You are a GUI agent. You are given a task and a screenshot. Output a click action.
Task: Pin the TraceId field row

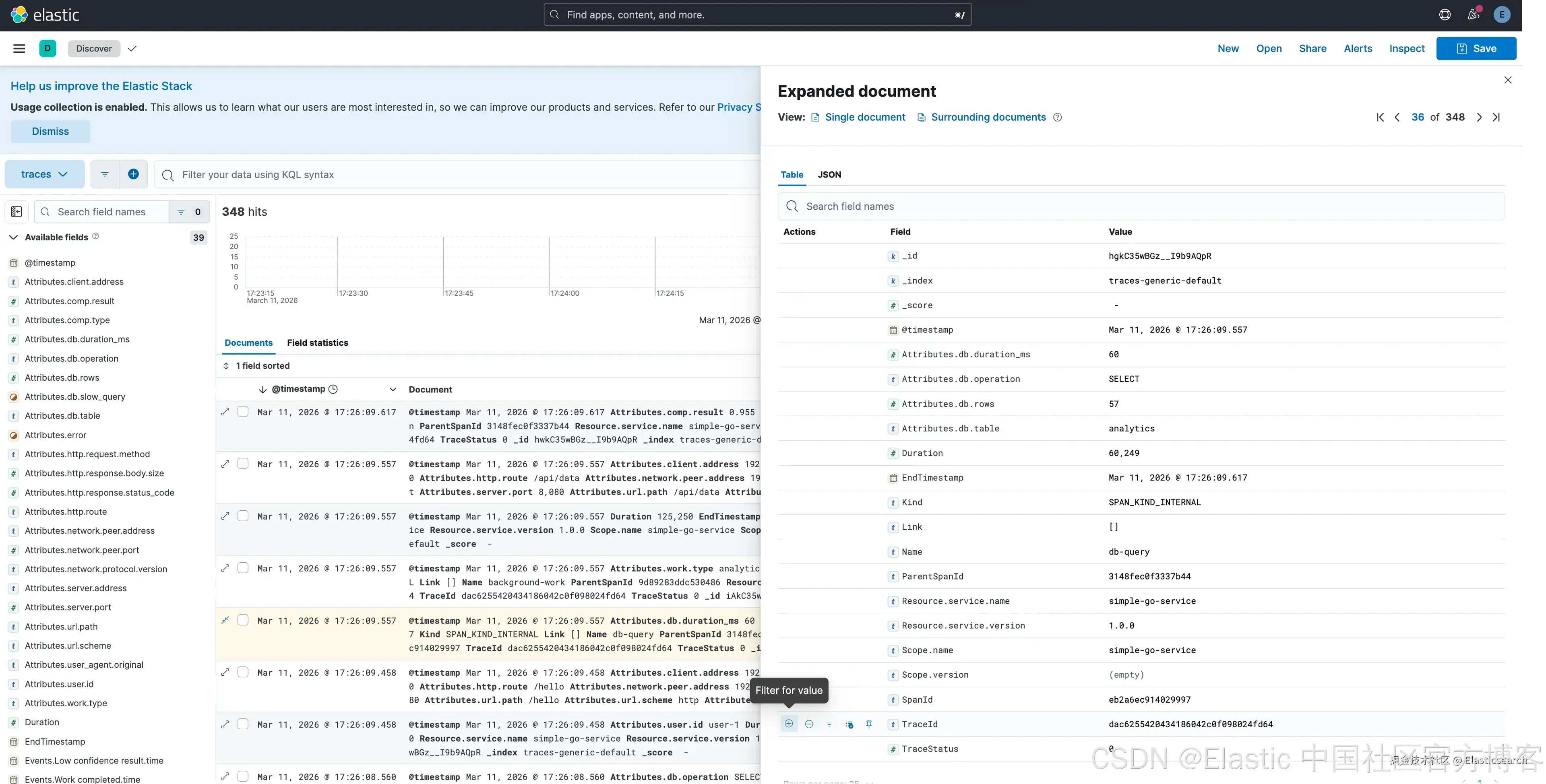pos(869,724)
